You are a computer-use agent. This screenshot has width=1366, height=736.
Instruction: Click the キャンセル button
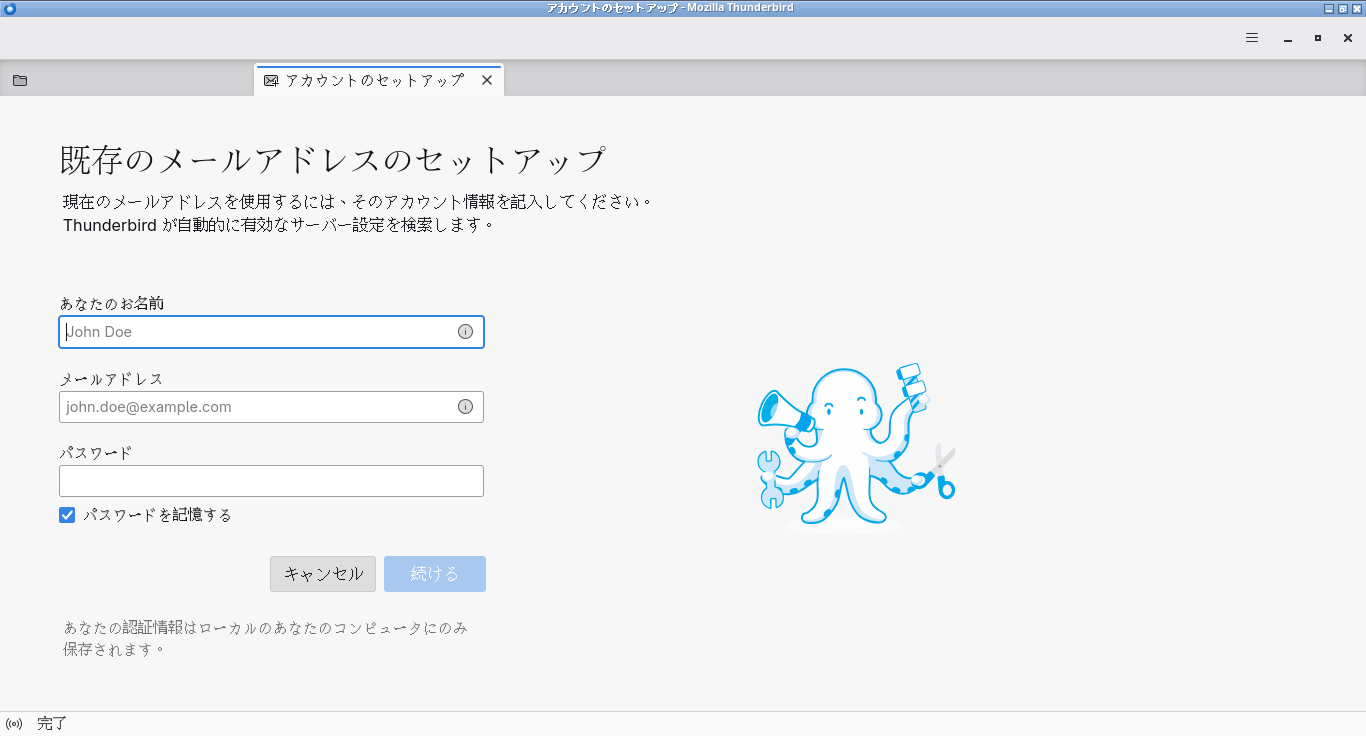pos(323,574)
